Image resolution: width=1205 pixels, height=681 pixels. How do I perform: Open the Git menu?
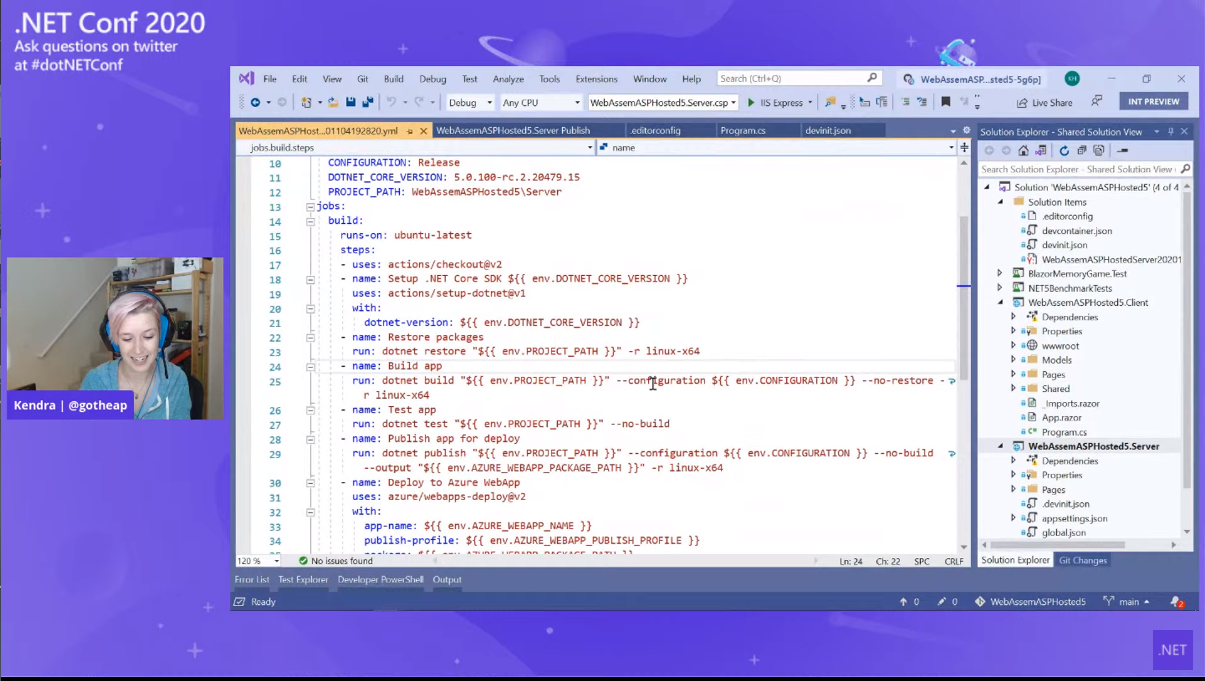tap(362, 78)
